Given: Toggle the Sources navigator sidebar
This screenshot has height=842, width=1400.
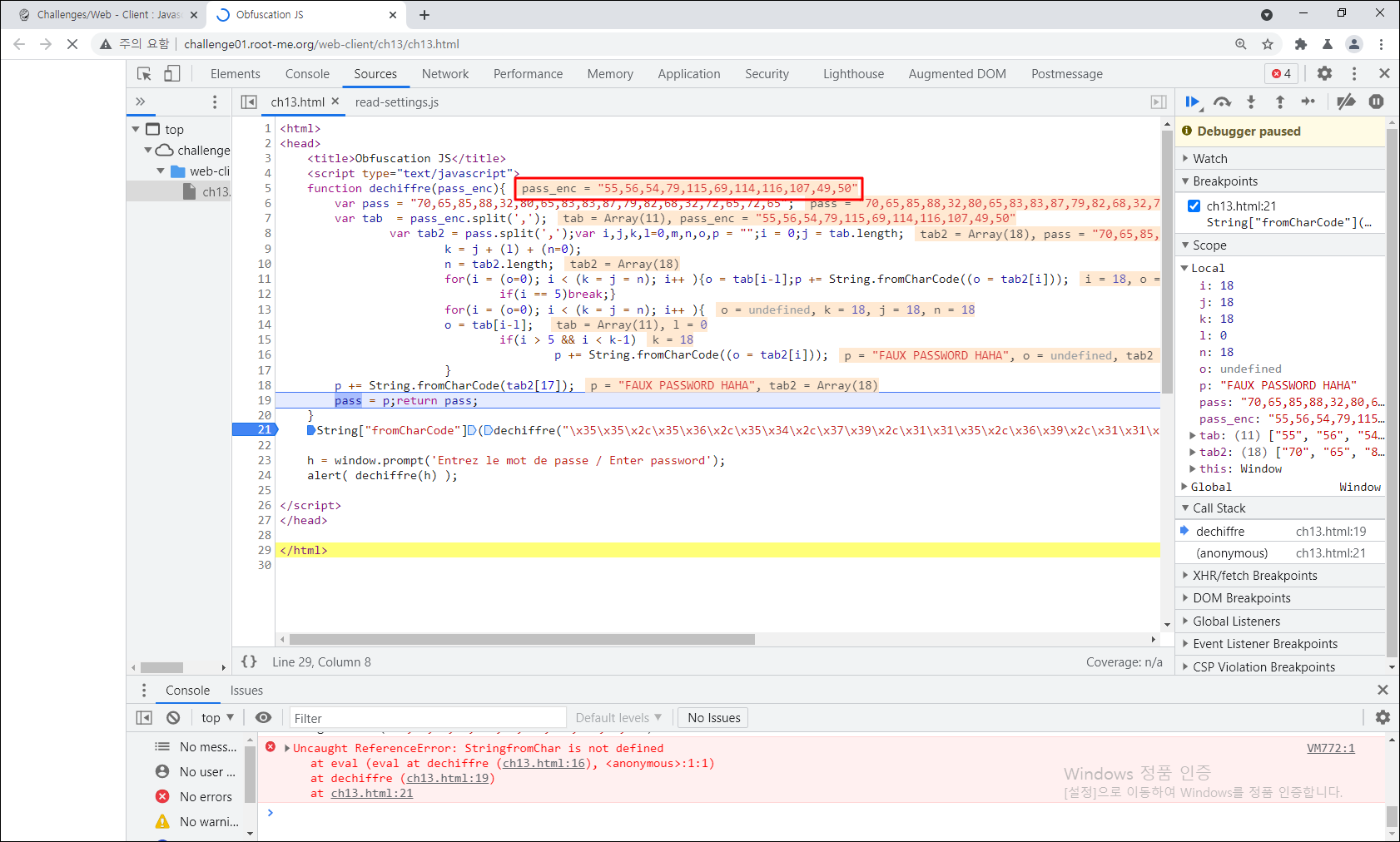Looking at the screenshot, I should 249,102.
